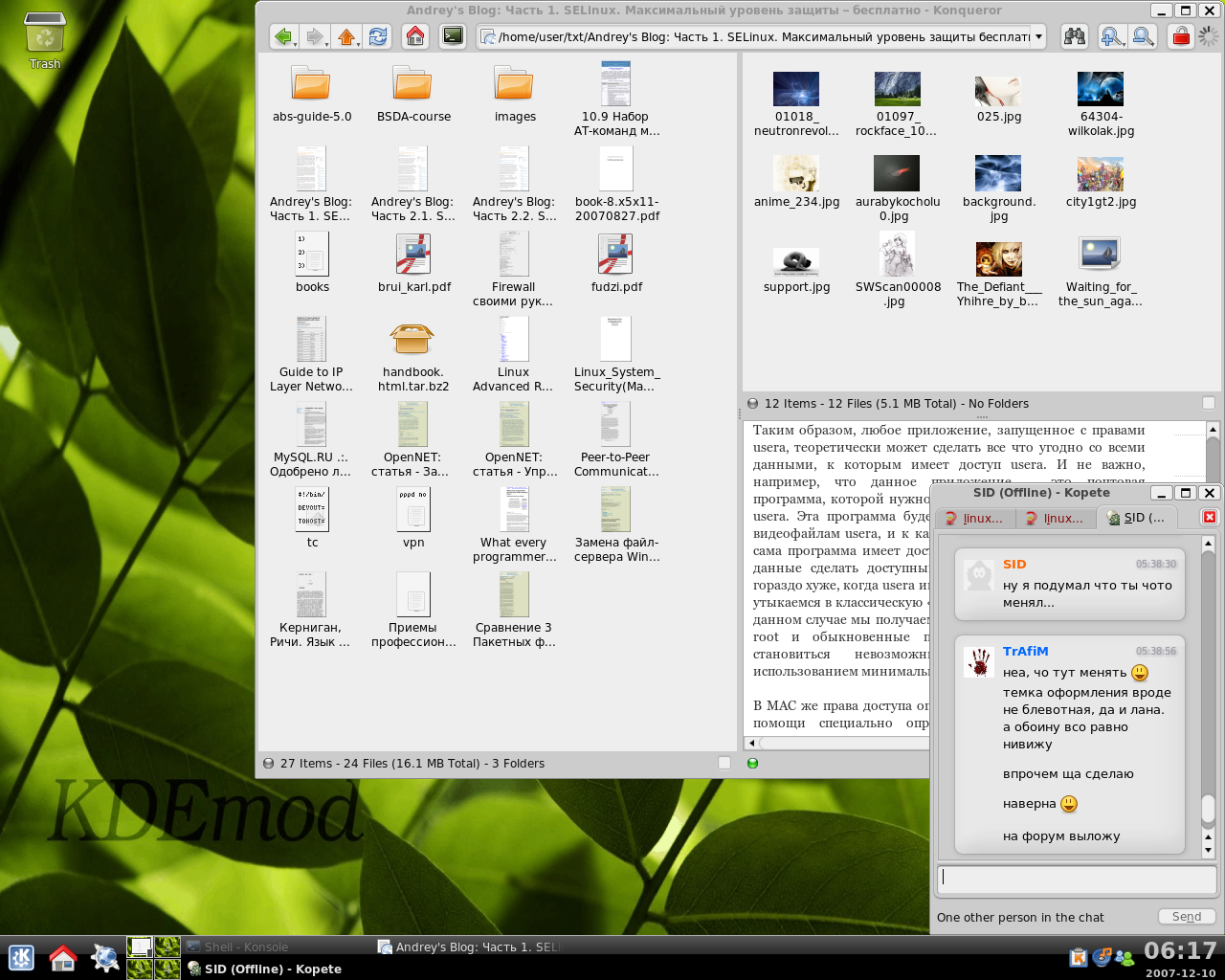Screen dimensions: 1225x980
Task: Switch to virtual desktop 2 in pager
Action: (167, 947)
